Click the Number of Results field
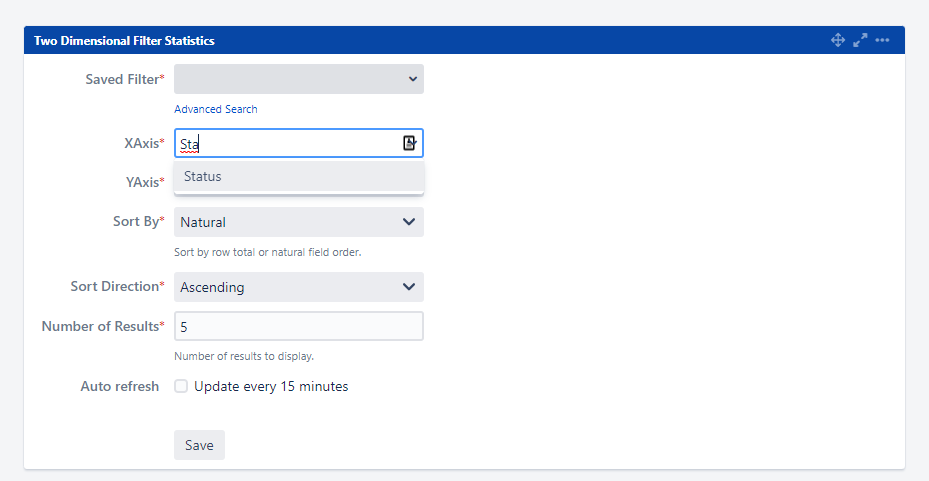The width and height of the screenshot is (929, 481). pos(299,326)
